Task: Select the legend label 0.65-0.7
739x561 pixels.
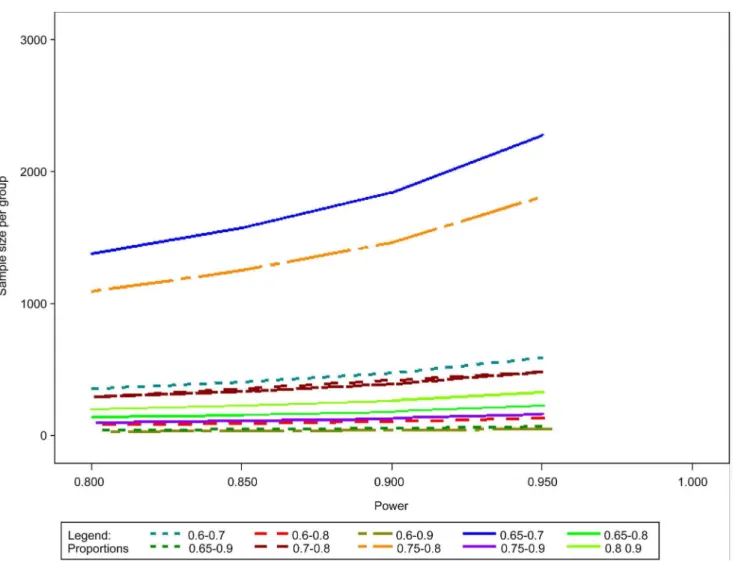Action: point(522,536)
